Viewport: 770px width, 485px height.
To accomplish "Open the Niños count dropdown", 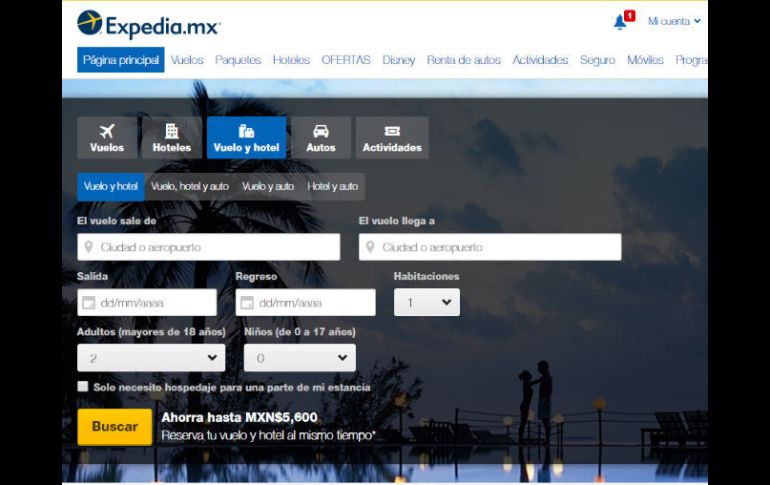I will coord(300,358).
